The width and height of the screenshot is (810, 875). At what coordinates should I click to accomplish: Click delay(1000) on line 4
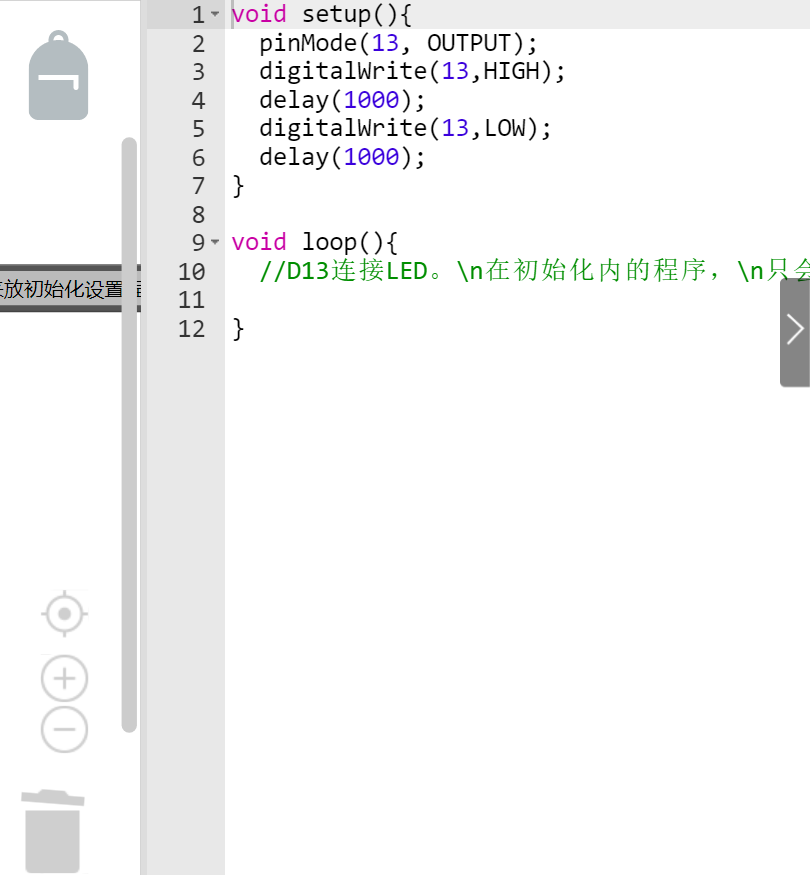point(342,100)
